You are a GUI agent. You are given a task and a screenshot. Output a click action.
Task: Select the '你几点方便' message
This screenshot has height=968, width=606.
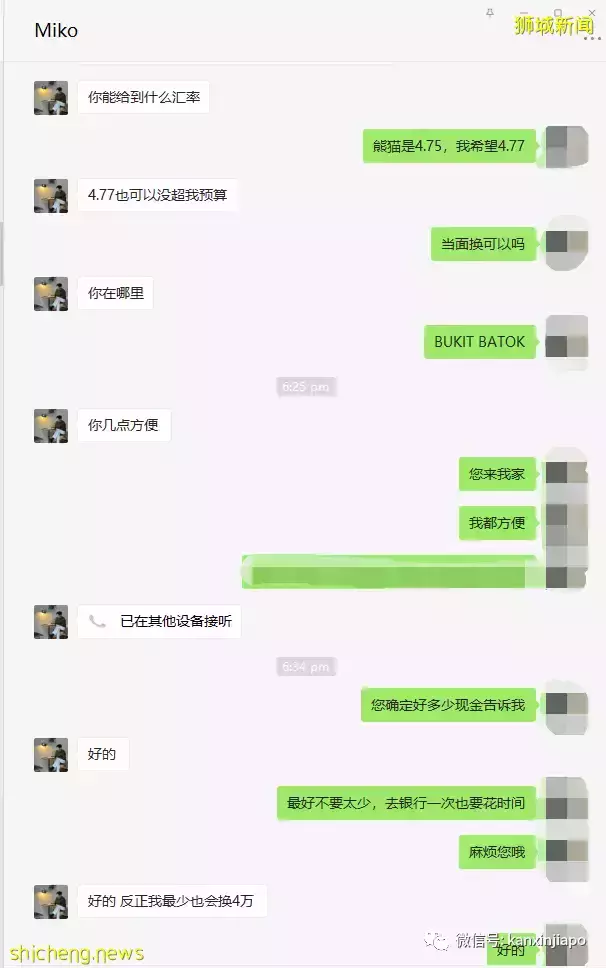coord(123,425)
